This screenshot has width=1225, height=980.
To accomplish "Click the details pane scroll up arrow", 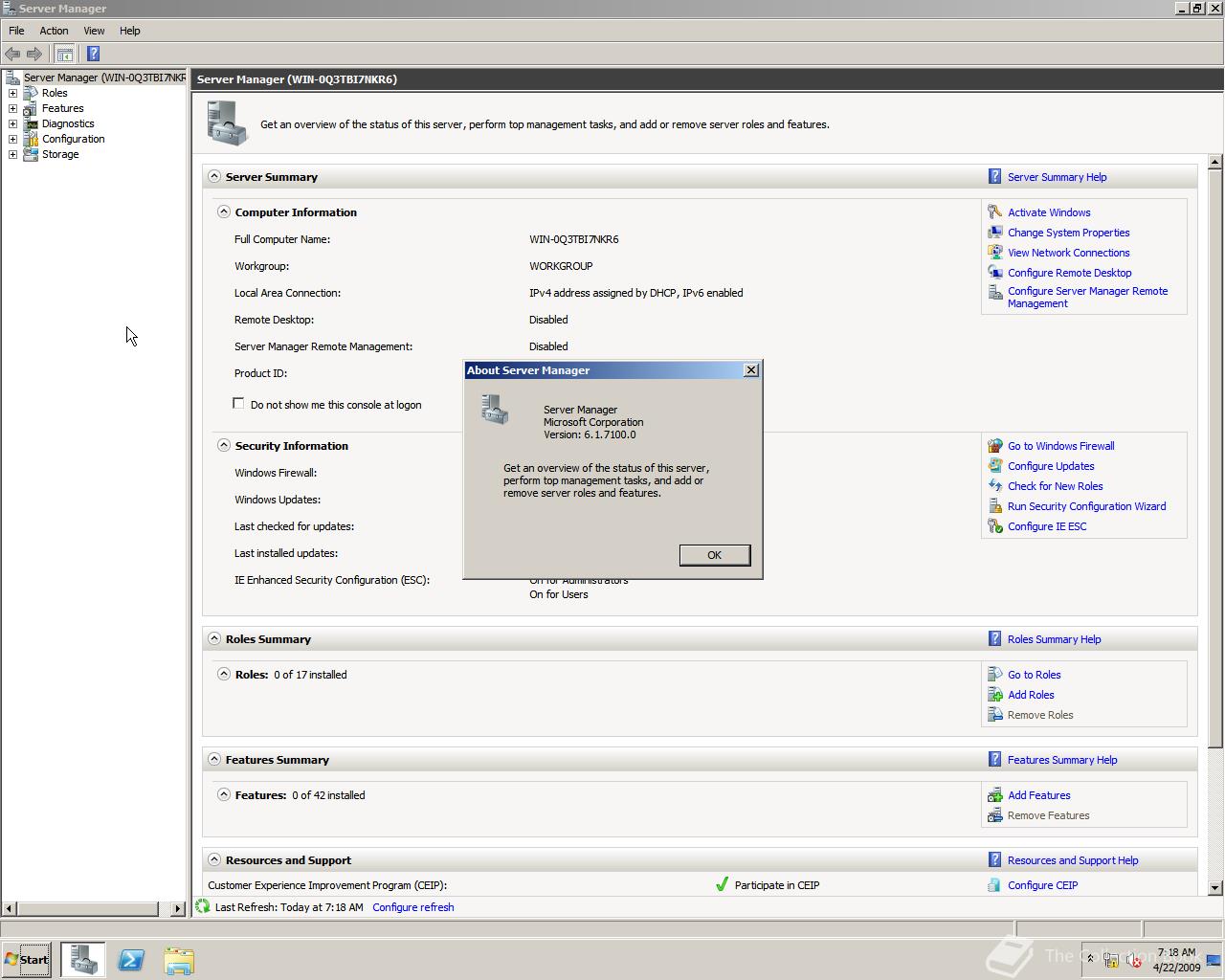I will pyautogui.click(x=1215, y=162).
